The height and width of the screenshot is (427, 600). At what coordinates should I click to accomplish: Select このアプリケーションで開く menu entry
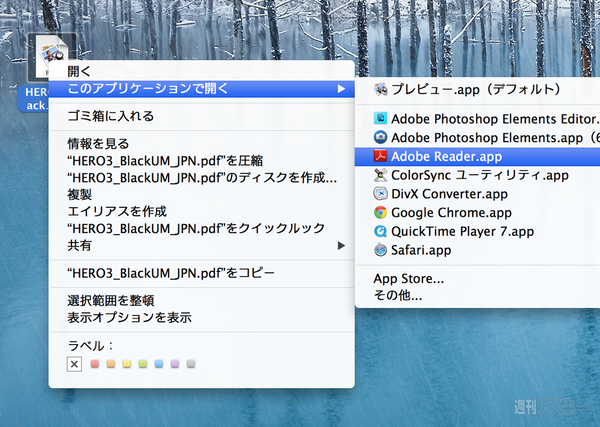[x=202, y=89]
